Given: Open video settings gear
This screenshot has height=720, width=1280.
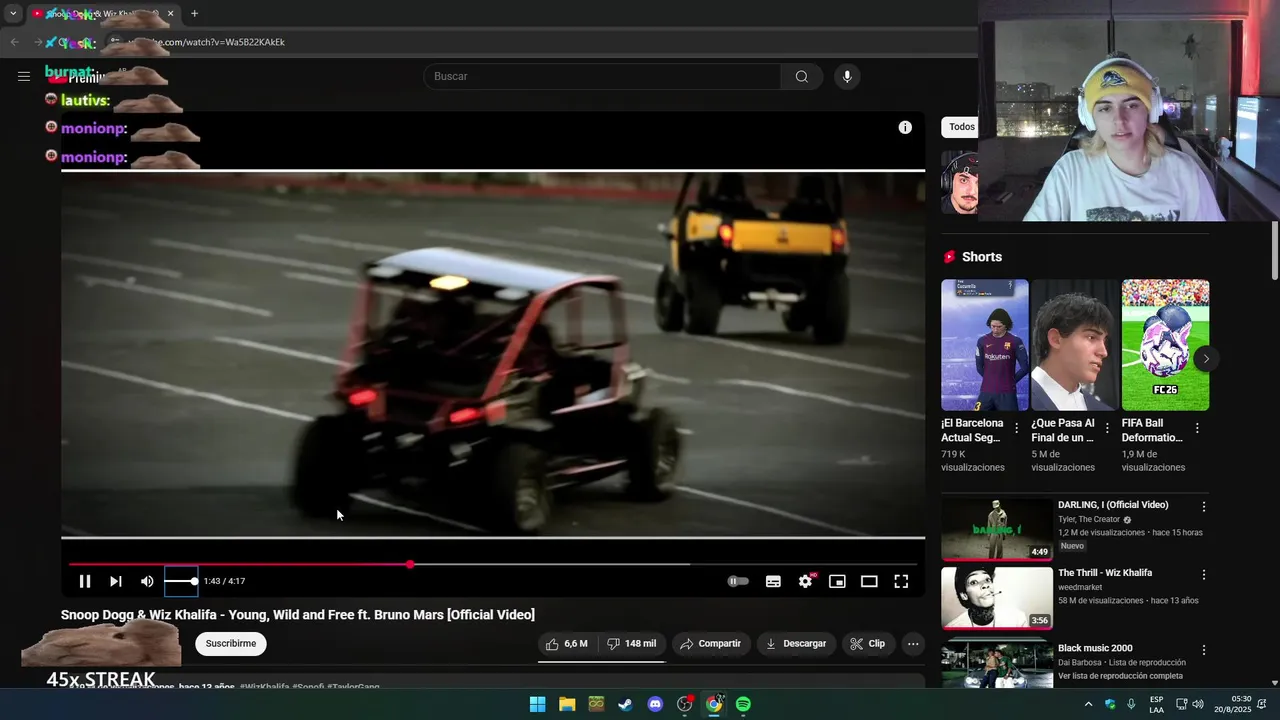Looking at the screenshot, I should pos(805,581).
